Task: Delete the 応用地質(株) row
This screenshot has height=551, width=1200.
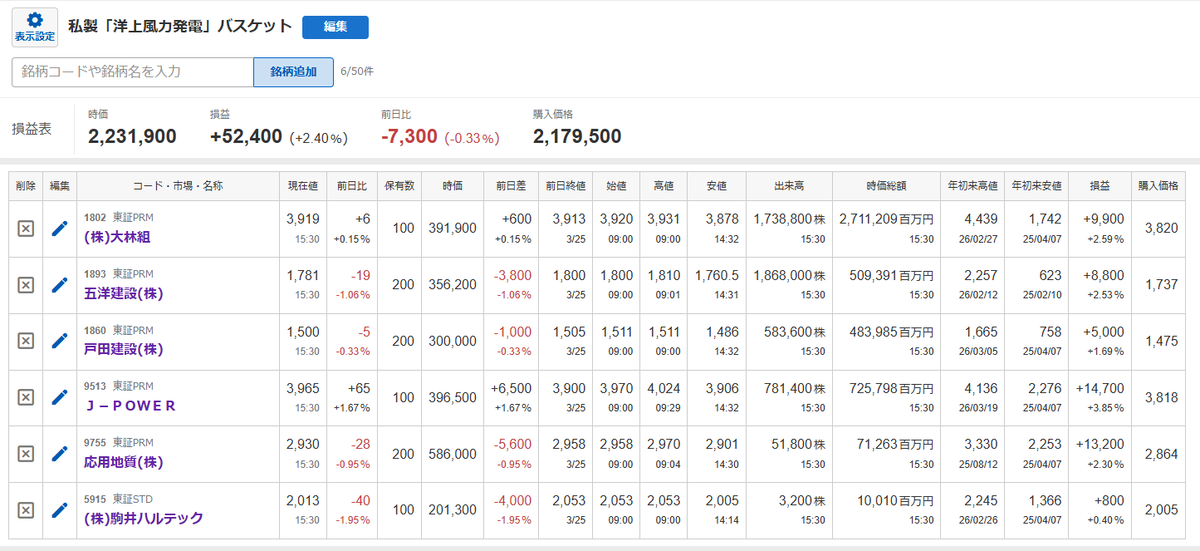Action: (26, 454)
